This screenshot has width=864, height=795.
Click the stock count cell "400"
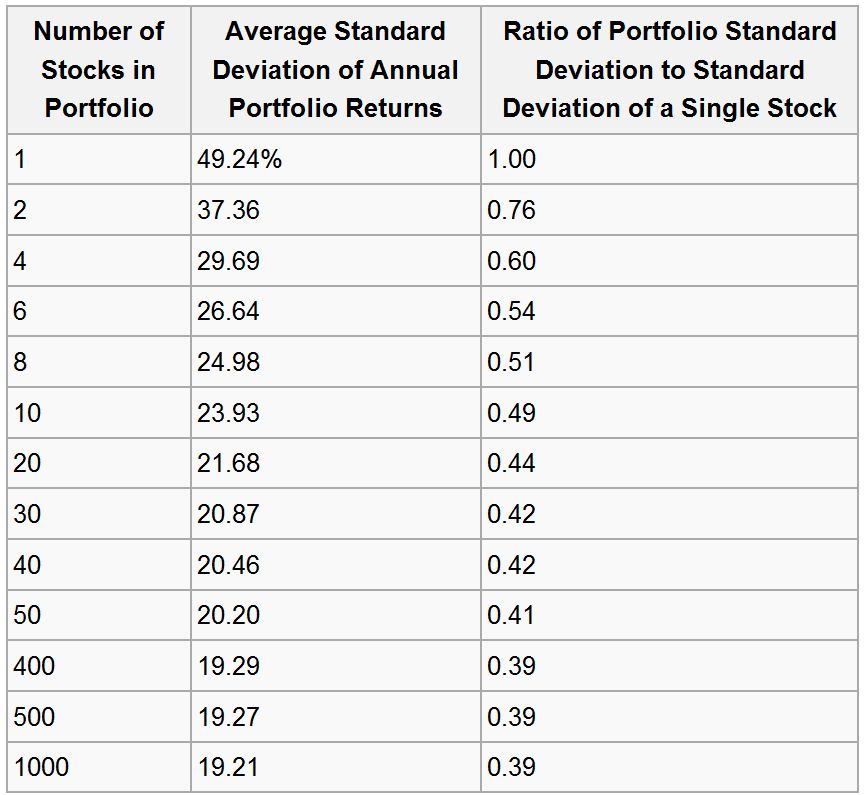[35, 666]
